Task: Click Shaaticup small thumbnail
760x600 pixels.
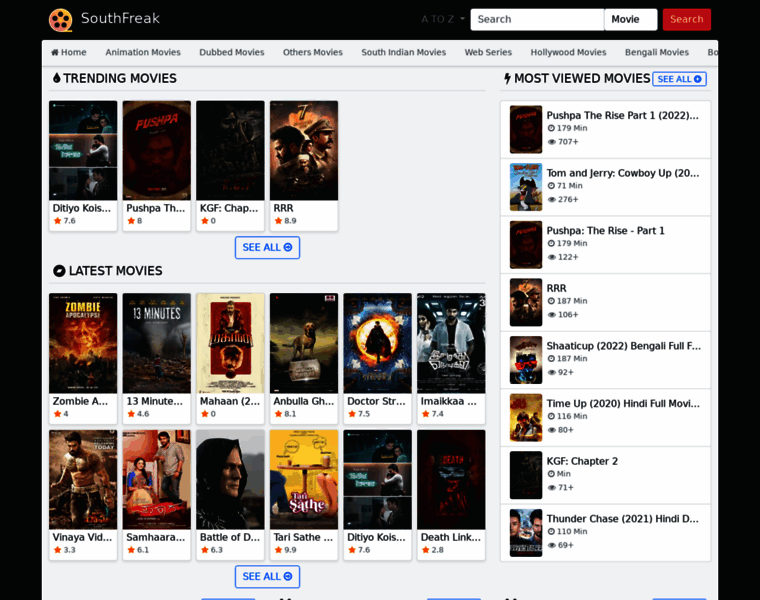Action: [x=526, y=360]
